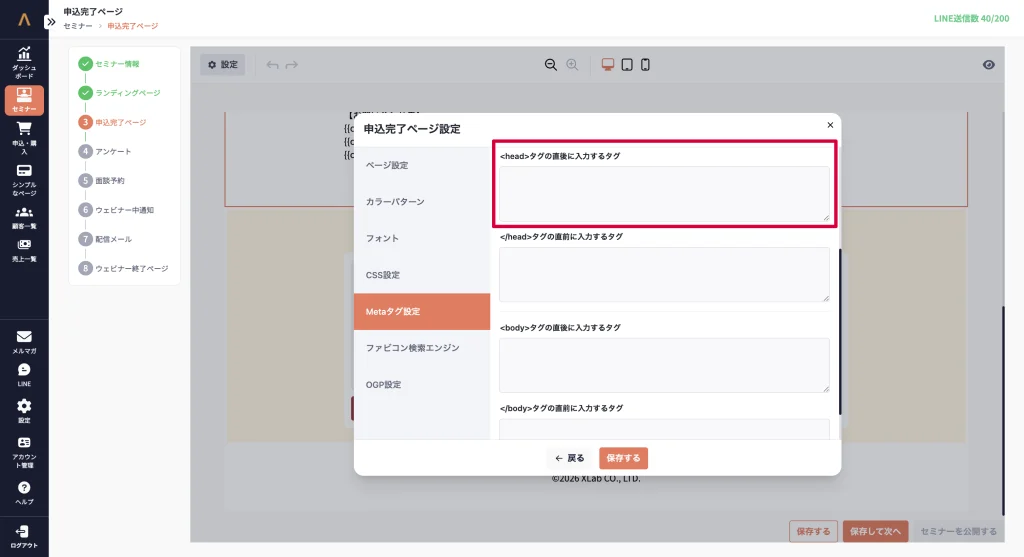Select the カラーパターン tab
Image resolution: width=1024 pixels, height=557 pixels.
(x=421, y=202)
